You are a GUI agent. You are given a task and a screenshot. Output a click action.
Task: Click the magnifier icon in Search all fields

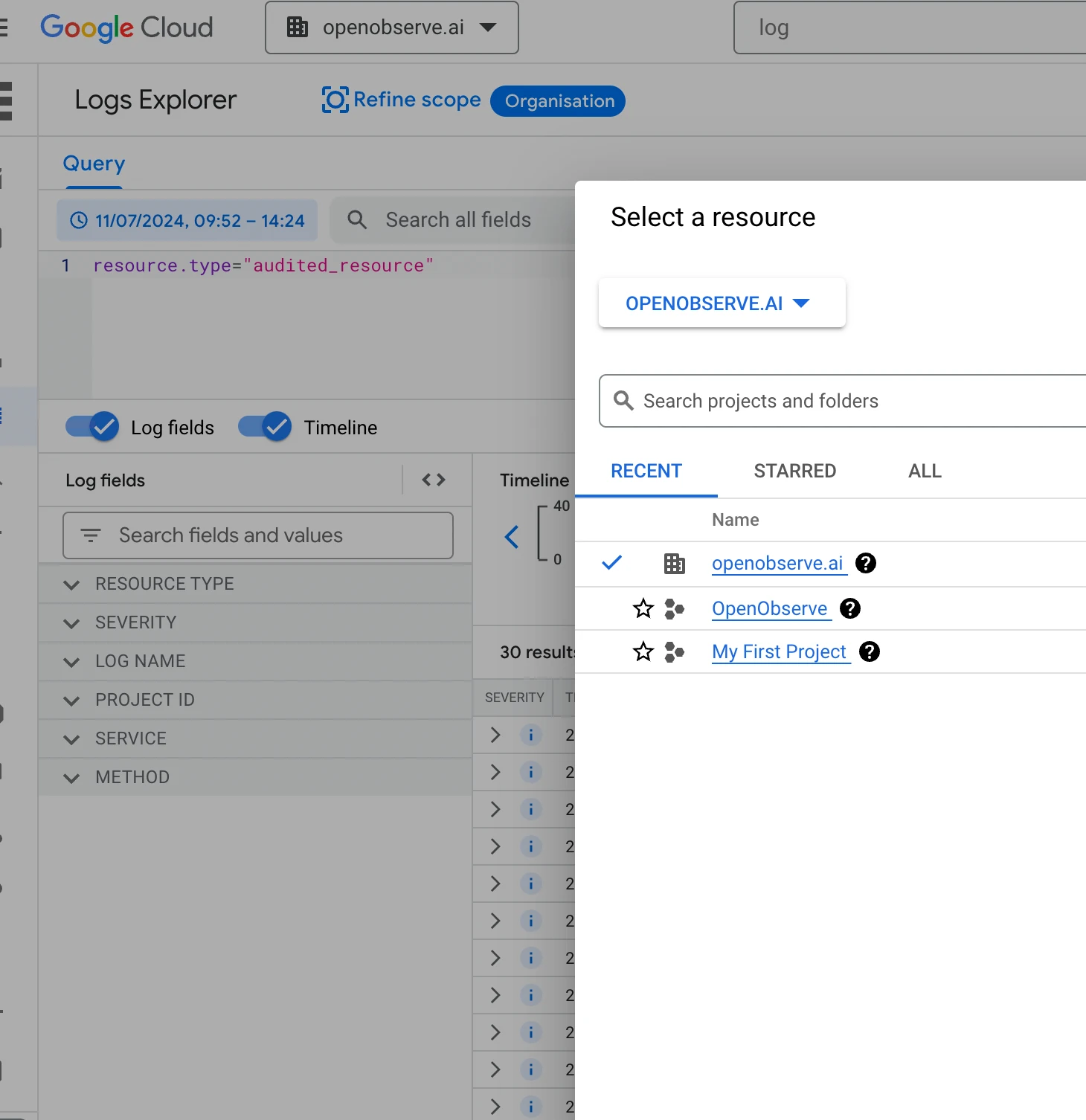(357, 220)
